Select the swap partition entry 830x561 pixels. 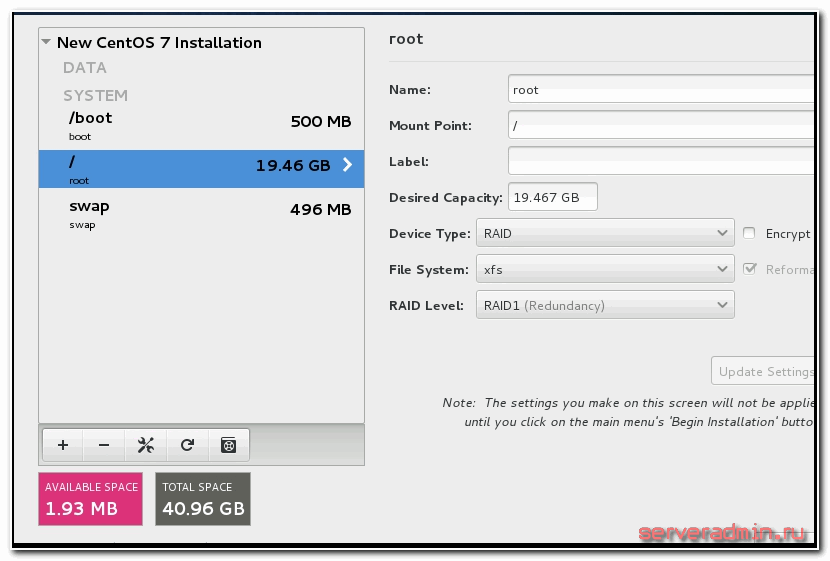tap(200, 212)
